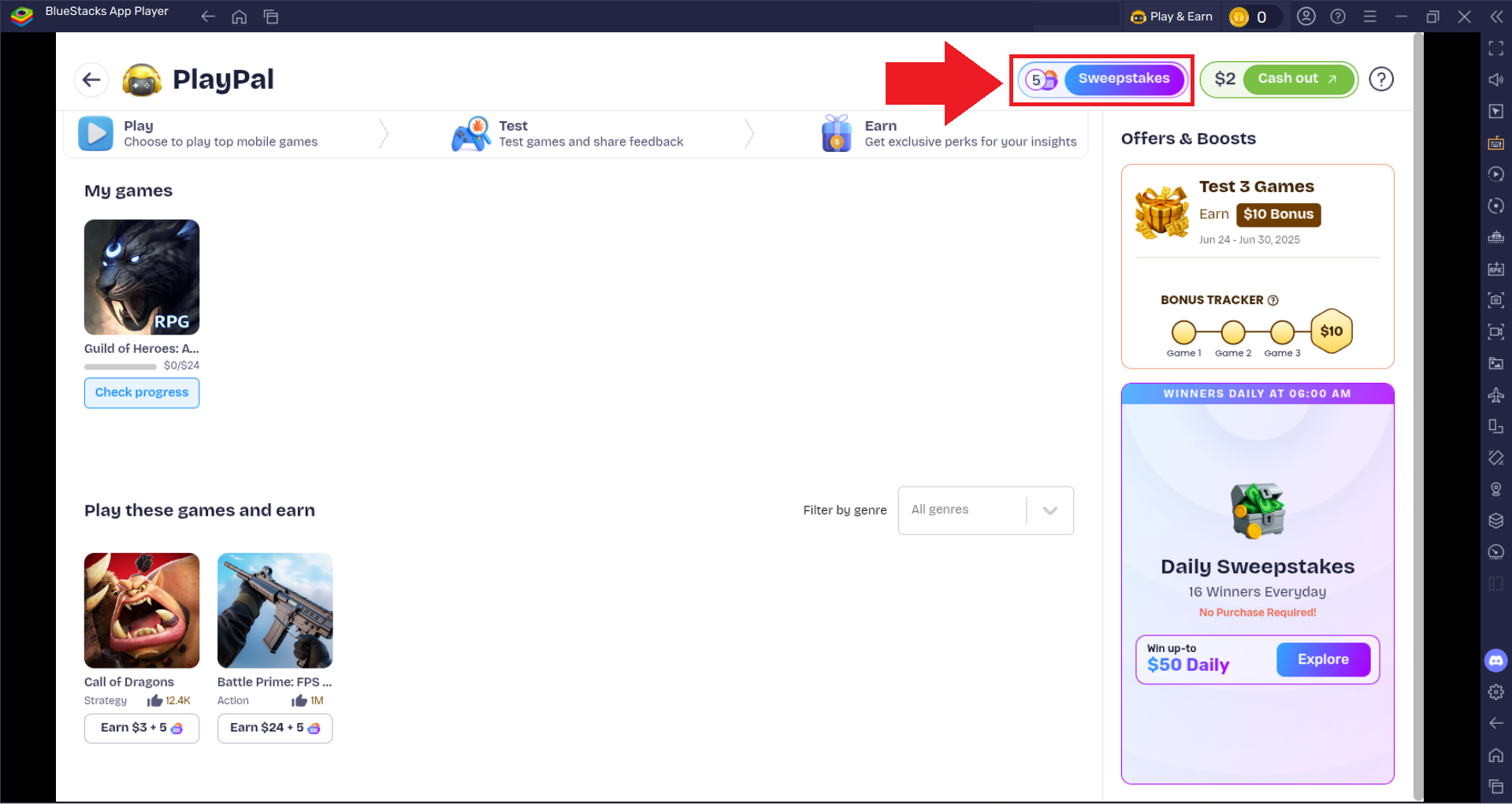This screenshot has width=1512, height=804.
Task: Click location pin icon in sidebar
Action: pyautogui.click(x=1495, y=489)
